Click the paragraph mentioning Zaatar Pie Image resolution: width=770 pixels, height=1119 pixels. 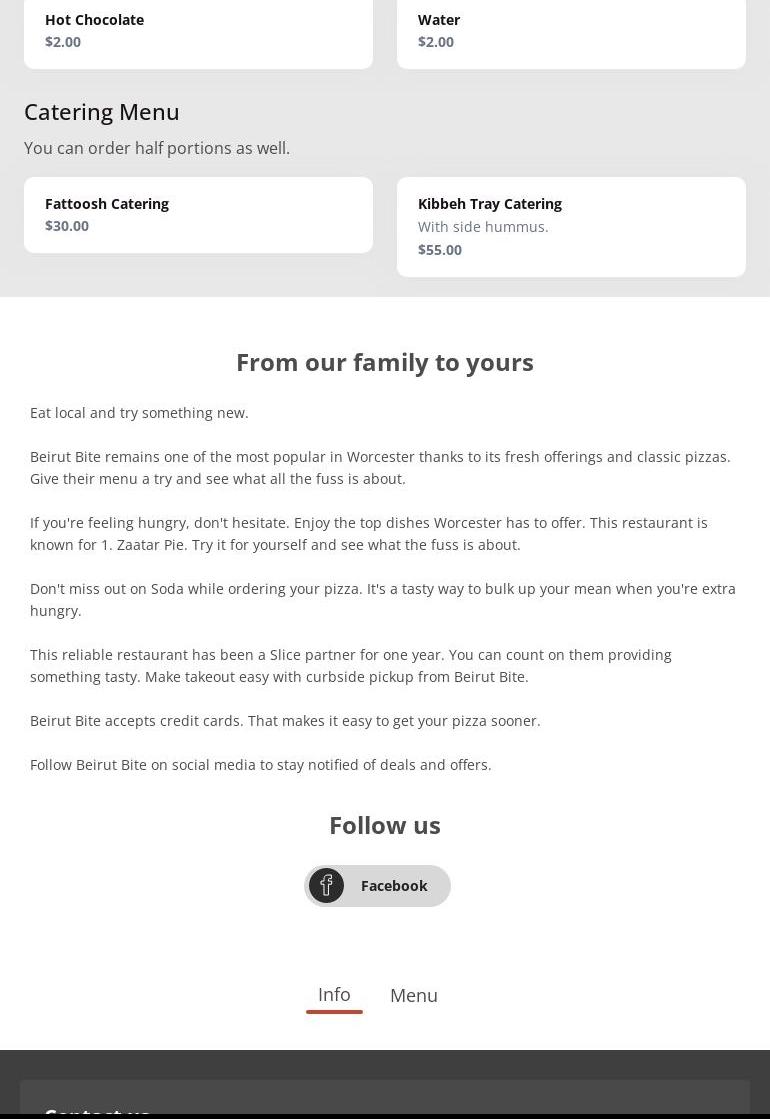368,533
